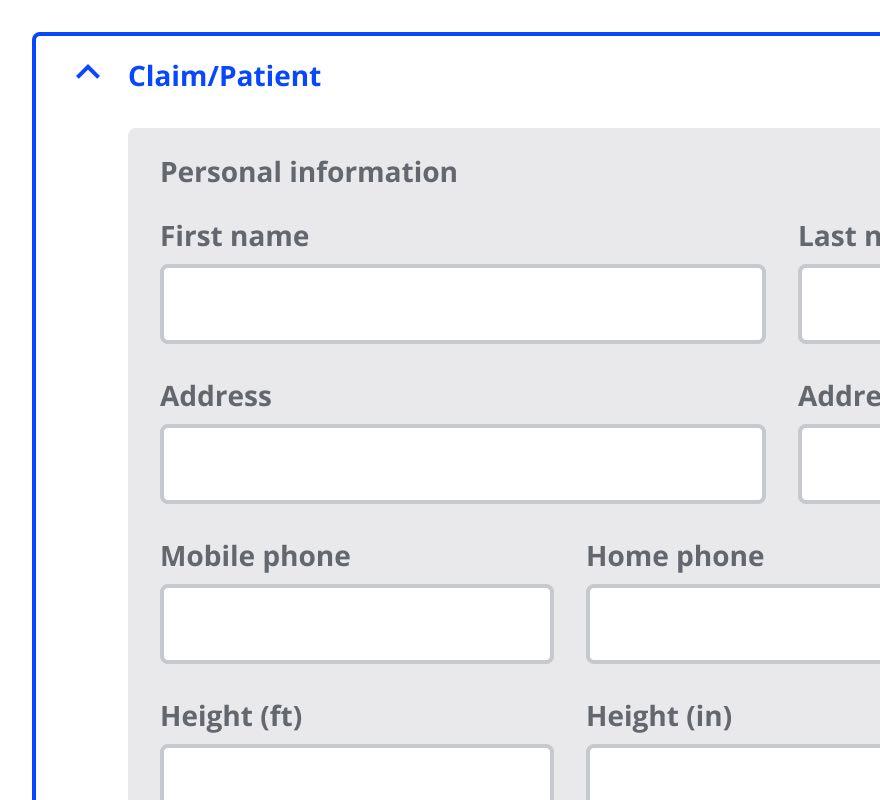The height and width of the screenshot is (800, 880).
Task: Click the left Address label text
Action: coord(215,396)
